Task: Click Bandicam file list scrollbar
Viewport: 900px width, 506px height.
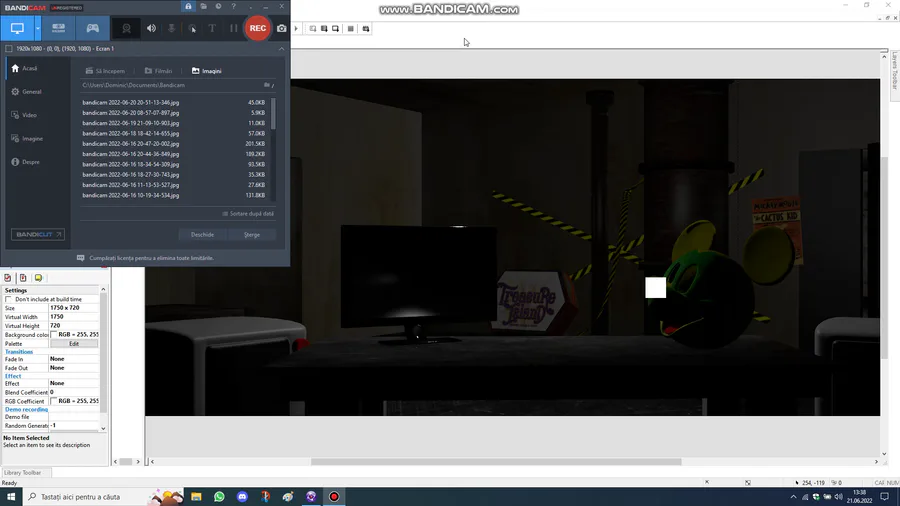Action: click(273, 114)
